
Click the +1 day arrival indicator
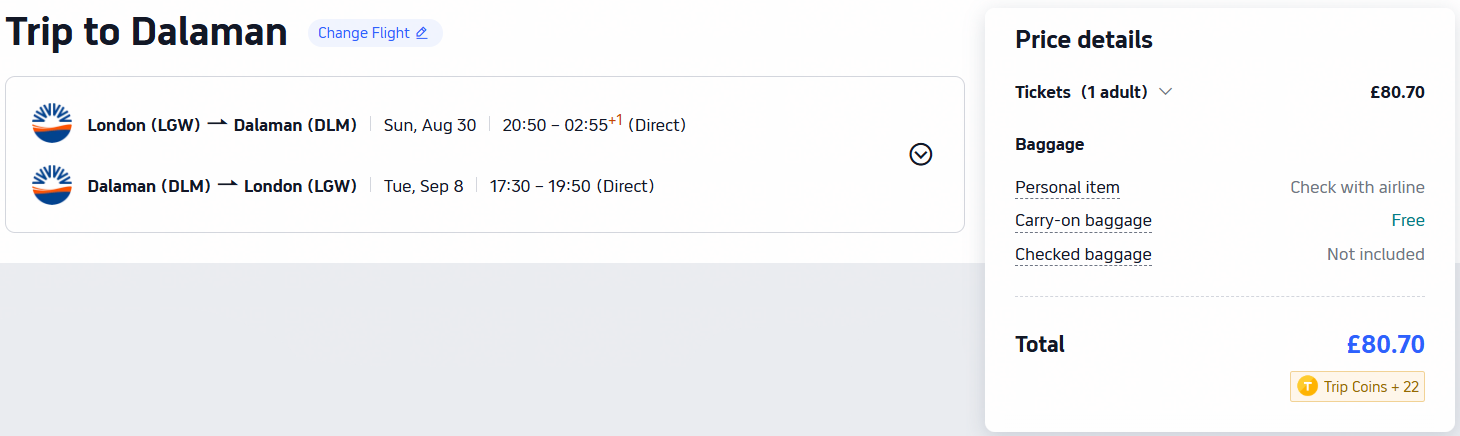pos(615,120)
